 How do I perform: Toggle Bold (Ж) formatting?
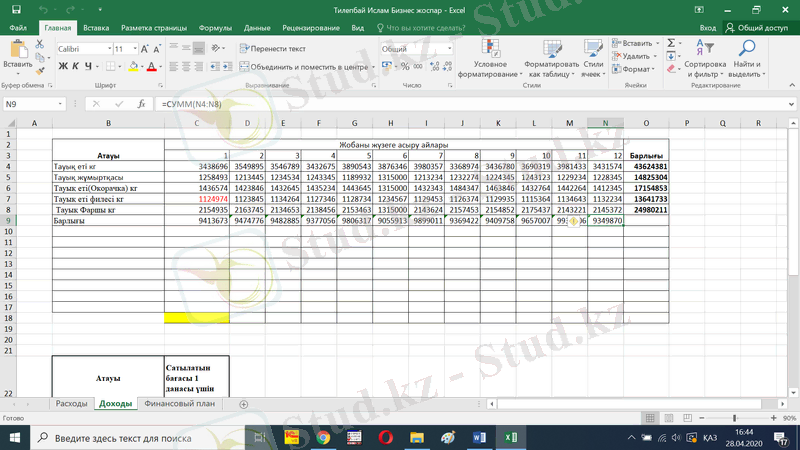click(x=62, y=67)
